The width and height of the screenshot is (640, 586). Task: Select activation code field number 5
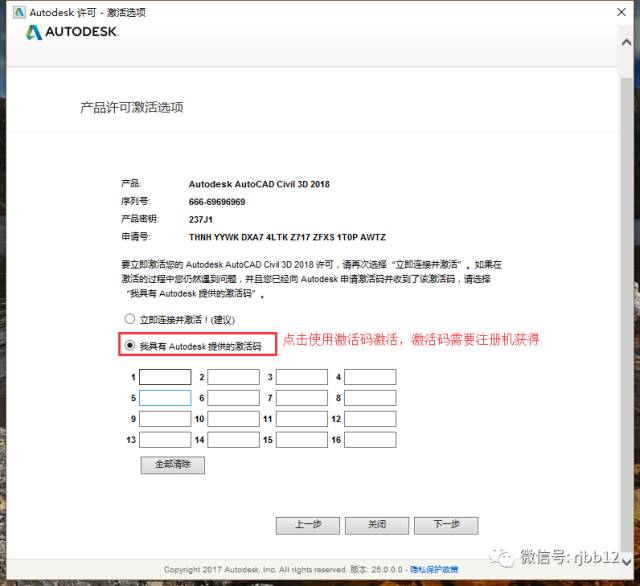pos(165,398)
